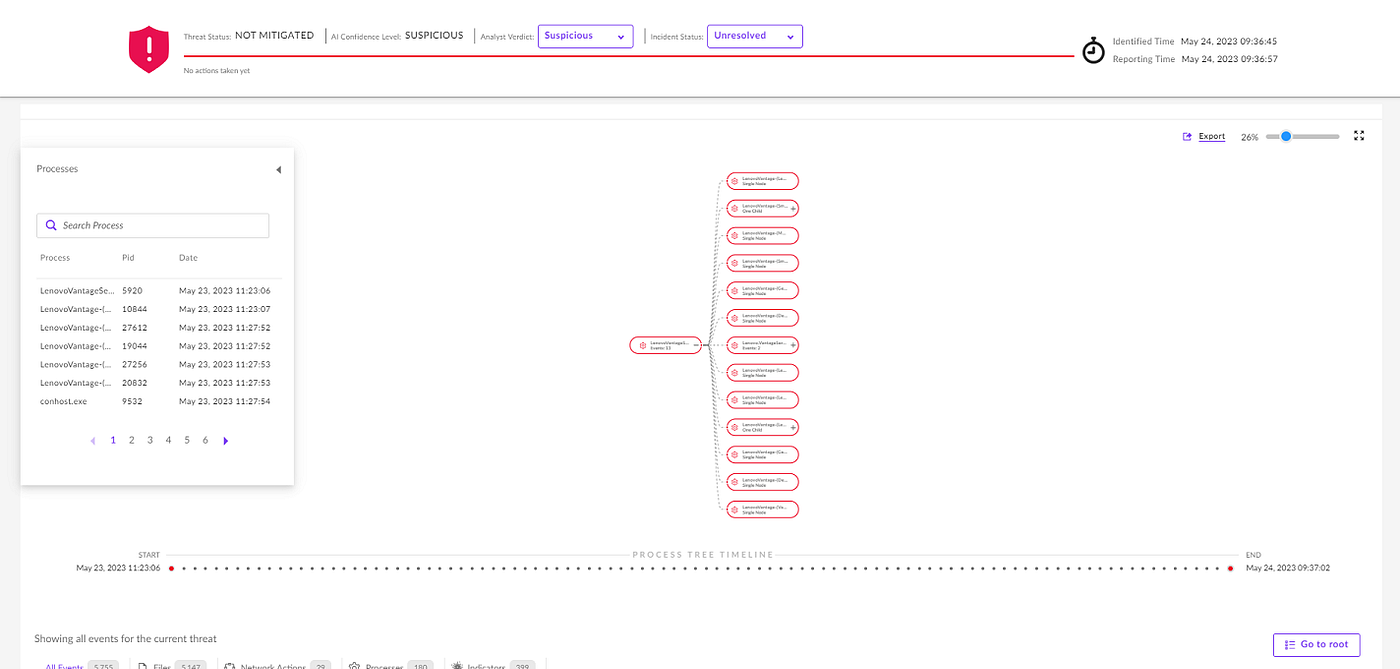Click the Network Actions tab icon
The height and width of the screenshot is (669, 1400).
pyautogui.click(x=229, y=667)
